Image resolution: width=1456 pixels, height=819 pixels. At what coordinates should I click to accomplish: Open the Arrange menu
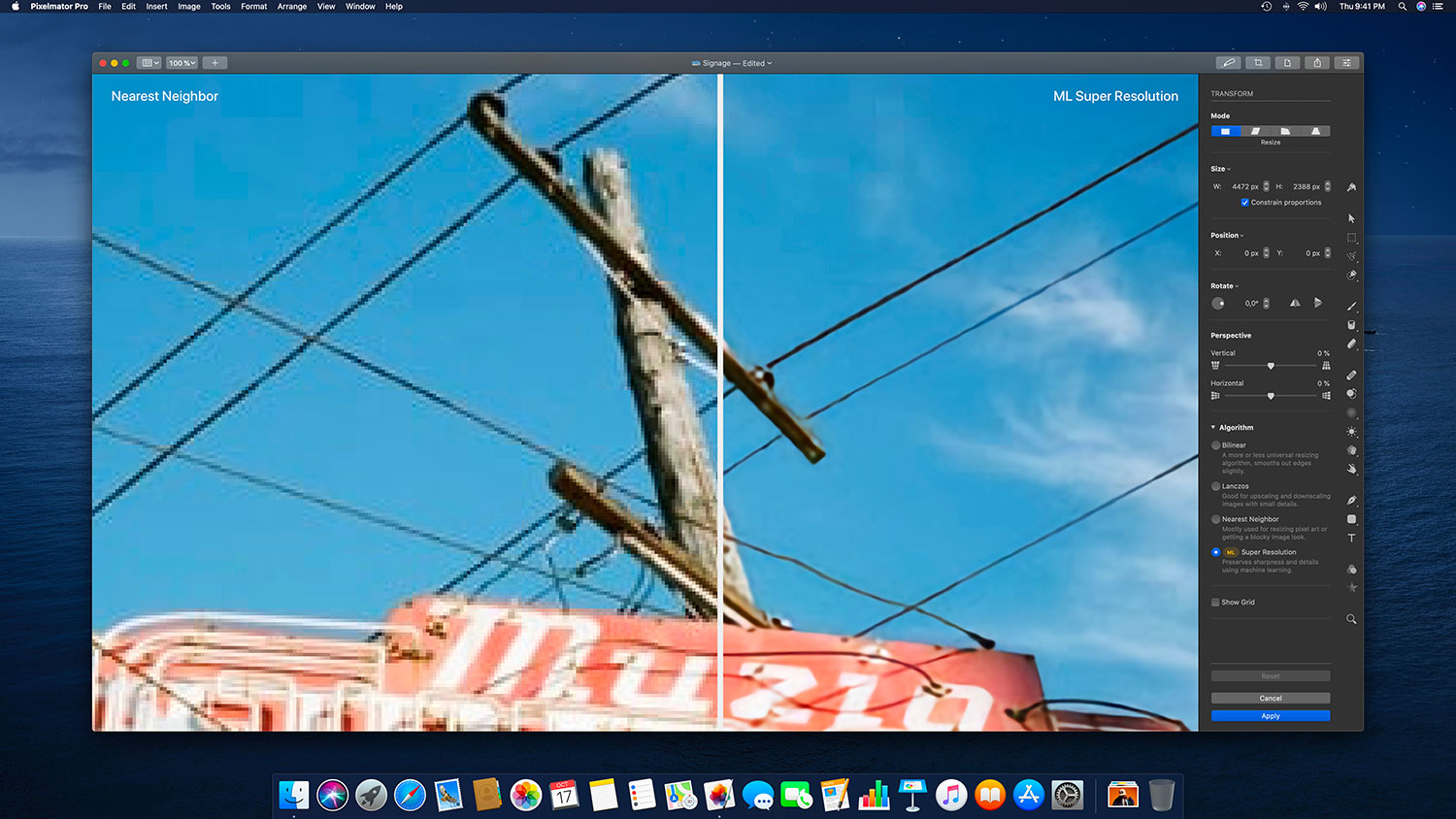tap(292, 7)
